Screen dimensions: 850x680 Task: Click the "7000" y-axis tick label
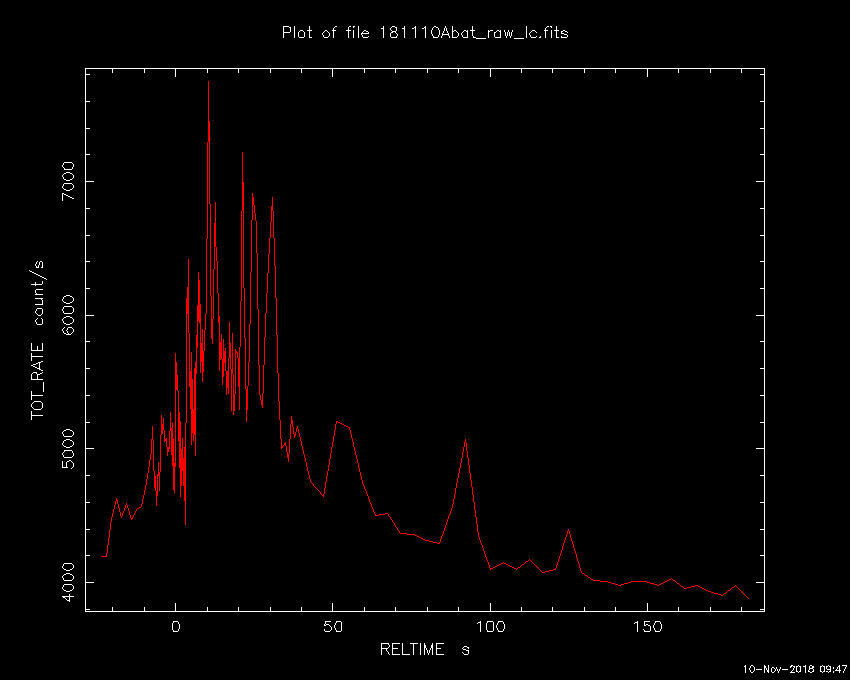coord(68,181)
